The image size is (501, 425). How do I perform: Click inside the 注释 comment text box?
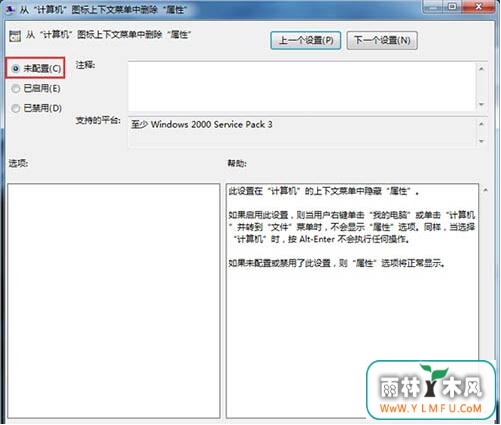point(301,86)
